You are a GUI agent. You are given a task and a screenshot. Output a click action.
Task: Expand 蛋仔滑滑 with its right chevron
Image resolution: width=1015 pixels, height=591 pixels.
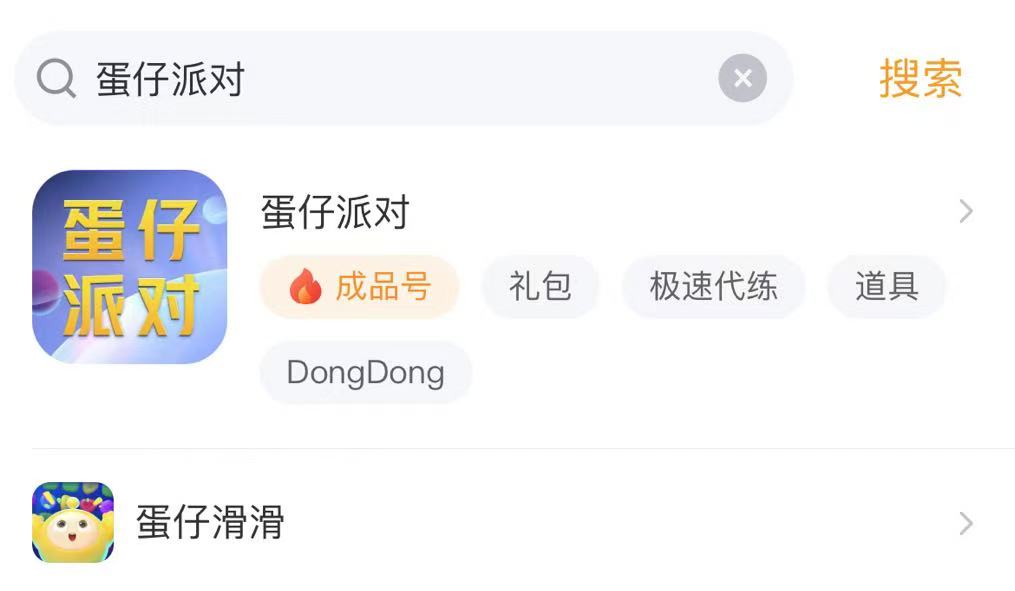pos(965,523)
